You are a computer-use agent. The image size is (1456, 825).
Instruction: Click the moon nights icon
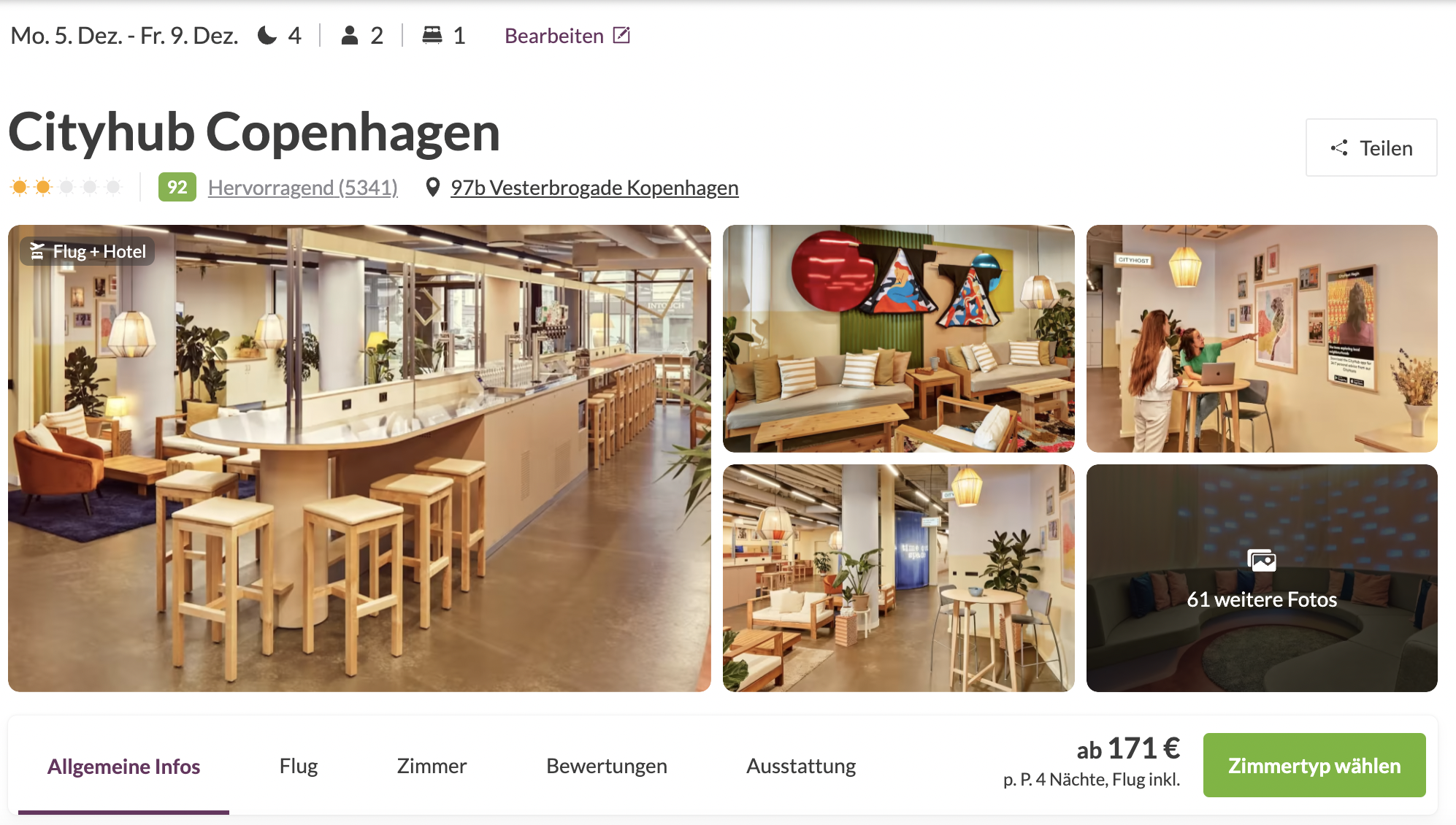[267, 35]
